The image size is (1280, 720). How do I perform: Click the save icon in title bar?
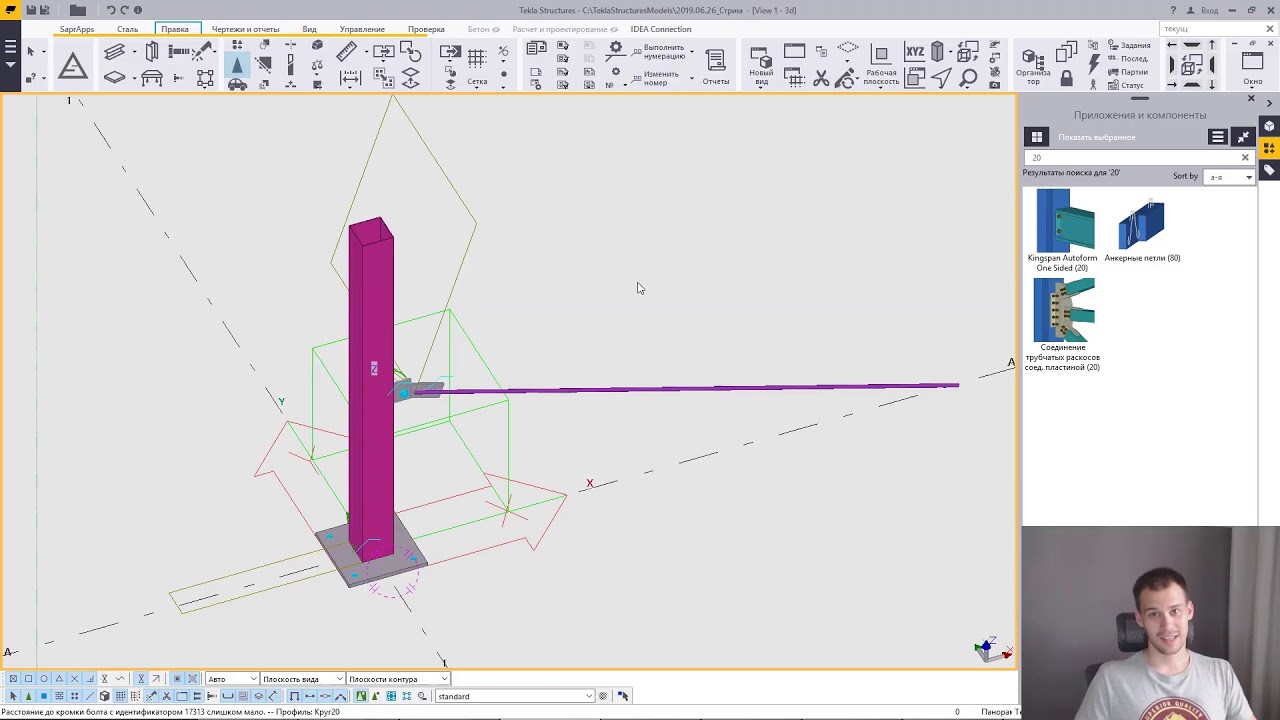coord(32,10)
